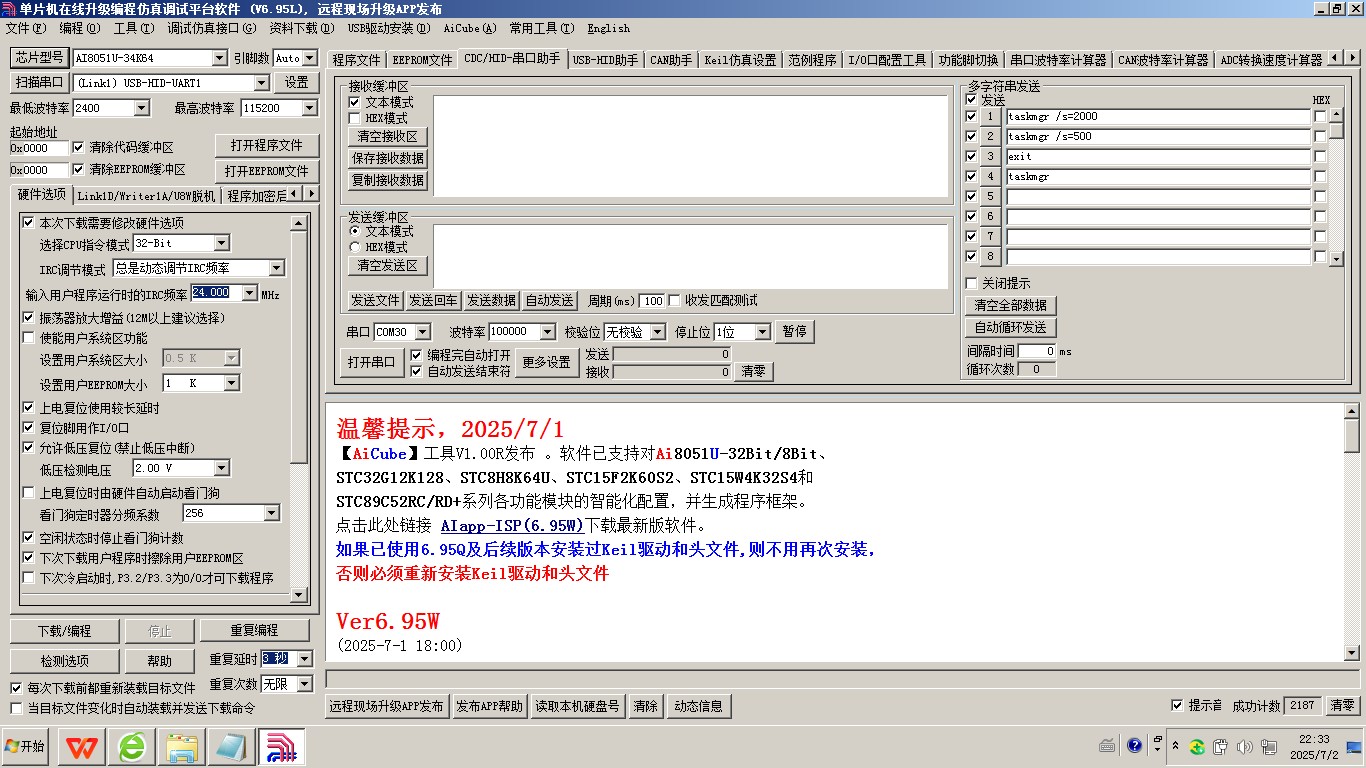The width and height of the screenshot is (1366, 768).
Task: Open 重复延时 3秒 dropdown
Action: point(305,659)
